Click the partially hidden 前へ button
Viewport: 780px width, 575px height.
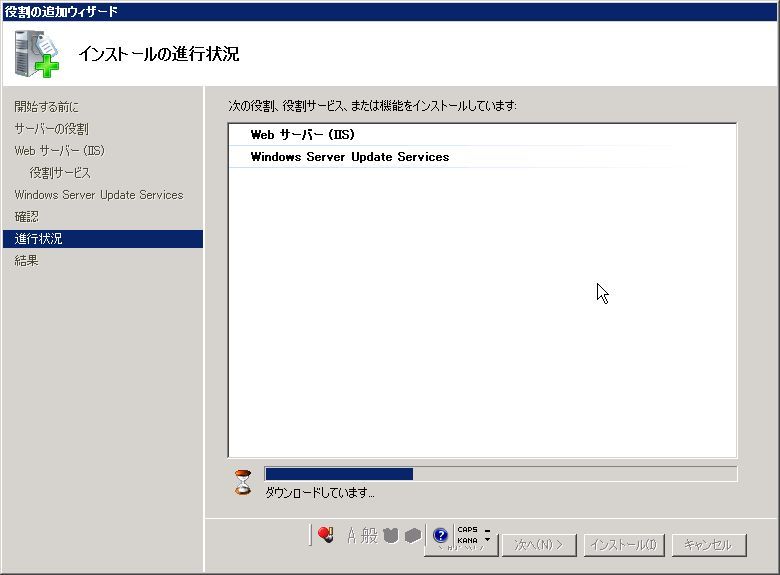click(461, 550)
